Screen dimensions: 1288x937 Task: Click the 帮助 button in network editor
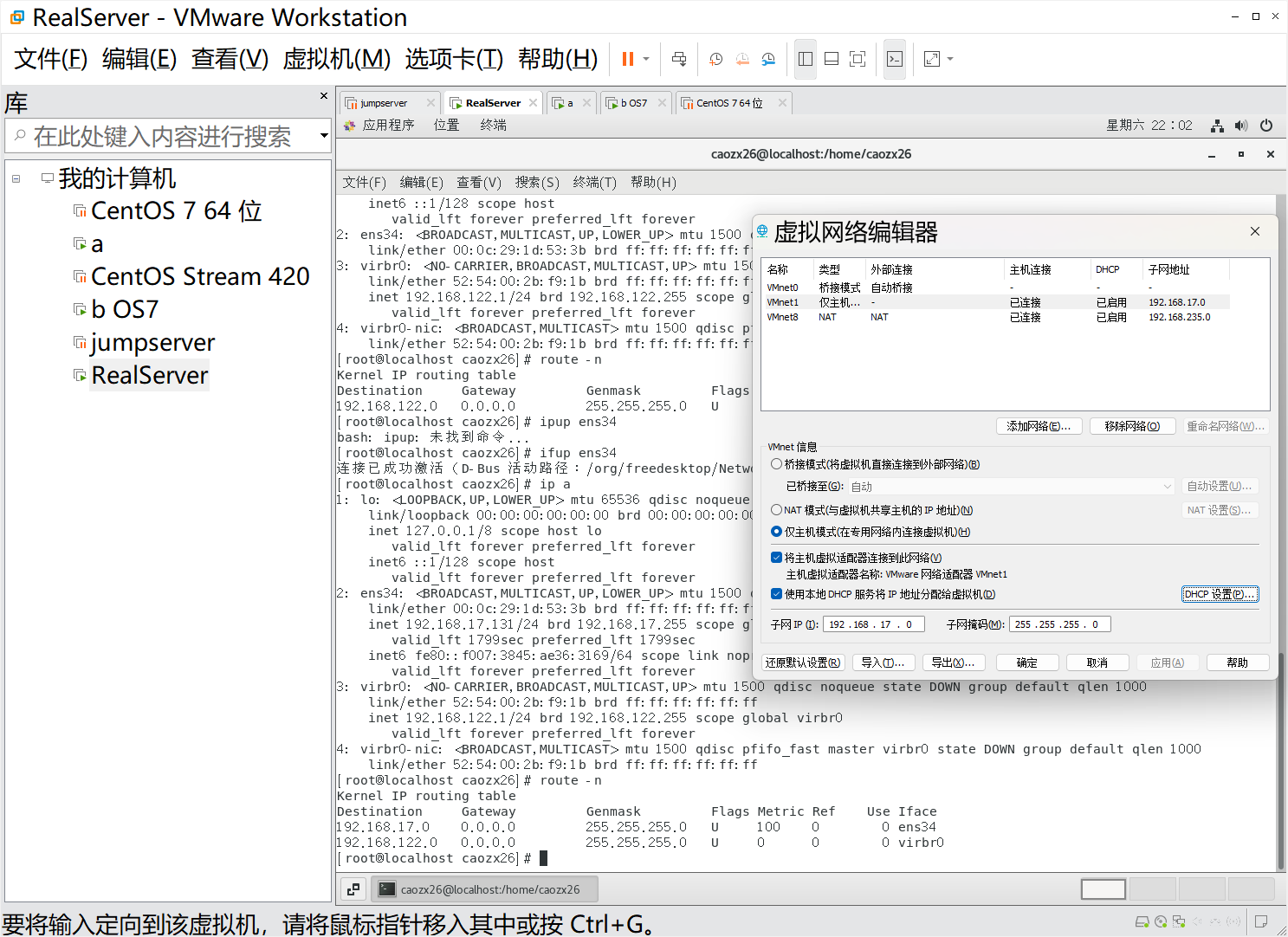click(x=1238, y=662)
